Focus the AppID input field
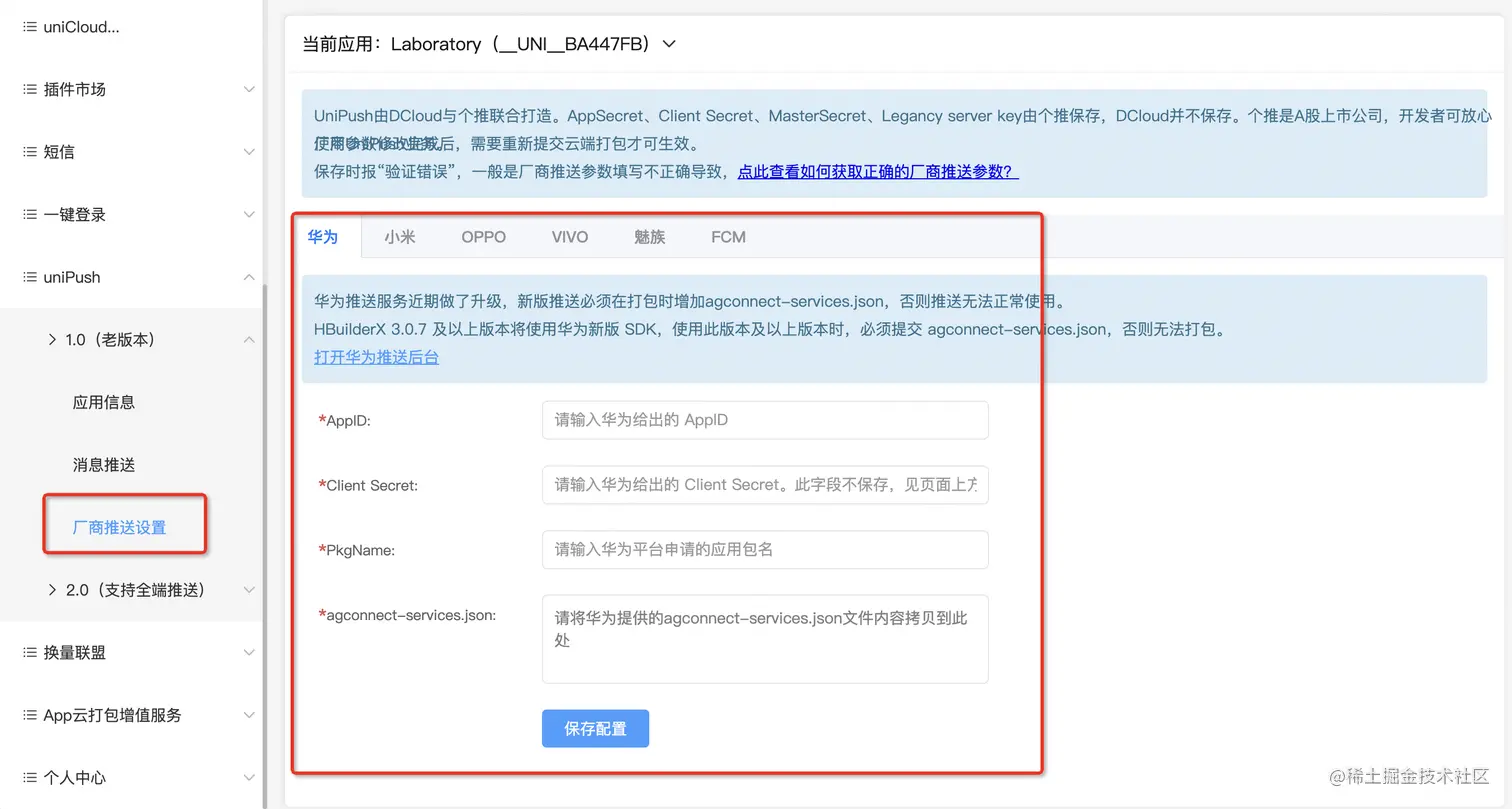The image size is (1512, 809). point(765,420)
